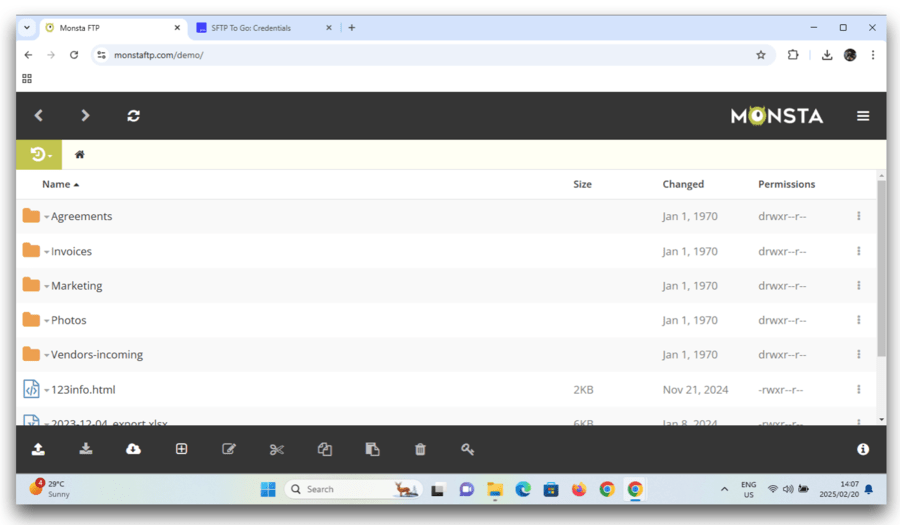Expand the Agreements folder dropdown arrow
This screenshot has width=900, height=525.
[46, 217]
